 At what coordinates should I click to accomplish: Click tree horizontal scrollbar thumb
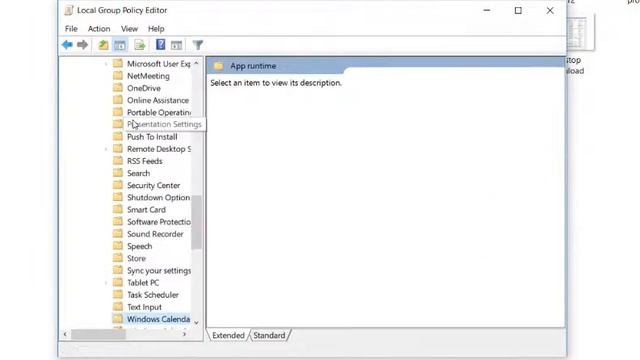click(98, 334)
